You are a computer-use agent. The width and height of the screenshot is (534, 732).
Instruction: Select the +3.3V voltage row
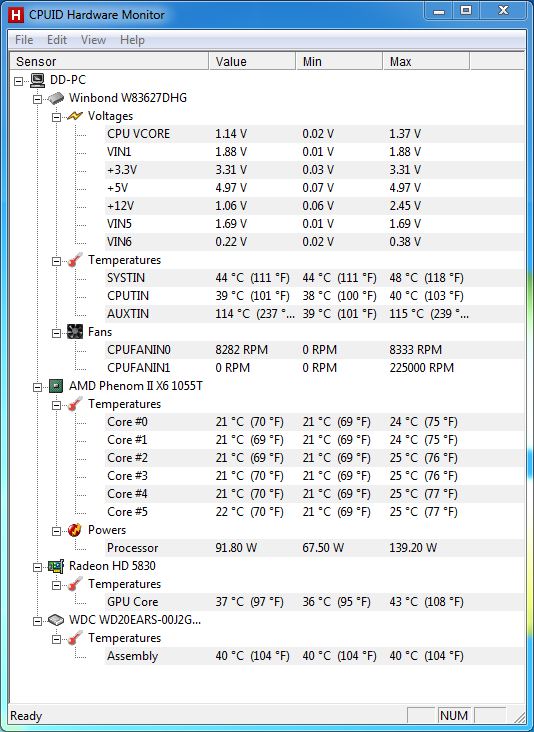click(x=314, y=170)
